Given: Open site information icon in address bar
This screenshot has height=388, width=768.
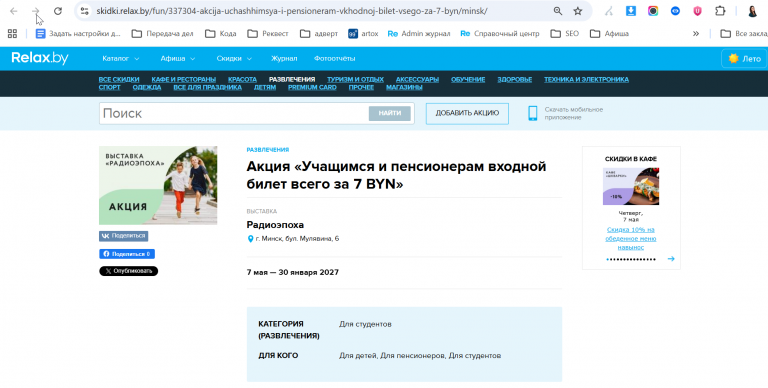Looking at the screenshot, I should pos(84,11).
